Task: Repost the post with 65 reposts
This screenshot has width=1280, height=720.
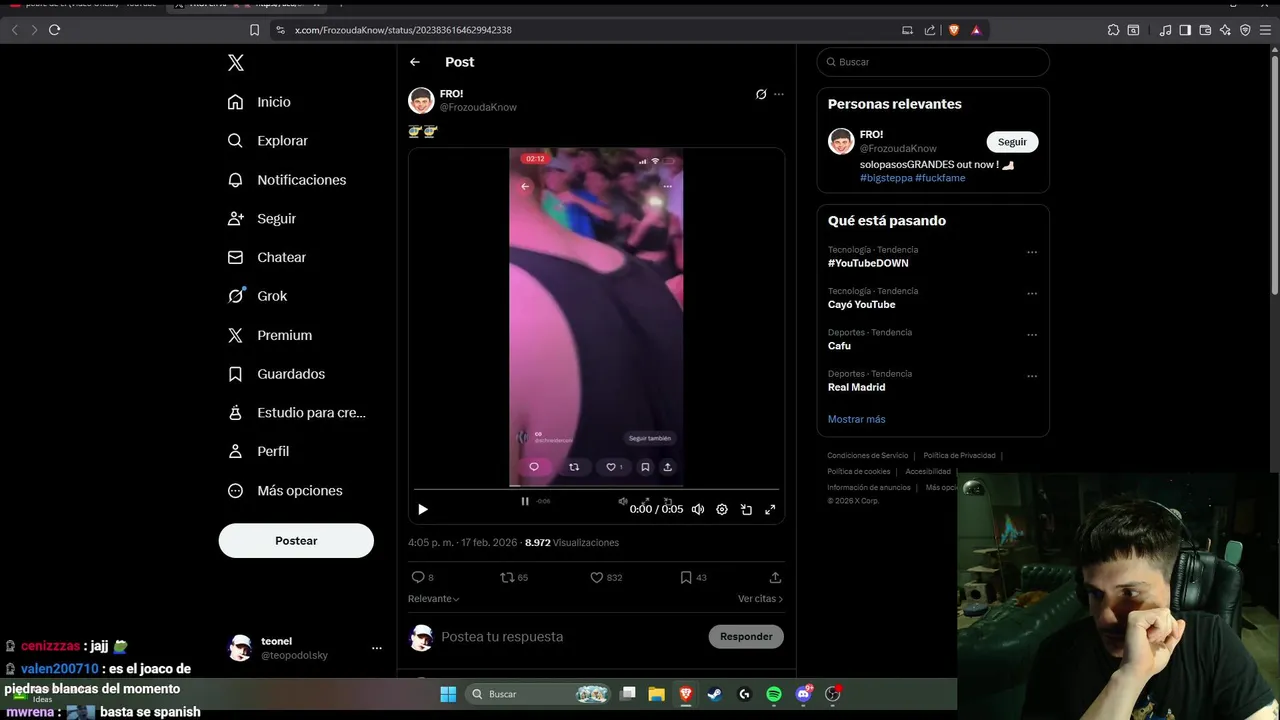Action: (x=508, y=577)
